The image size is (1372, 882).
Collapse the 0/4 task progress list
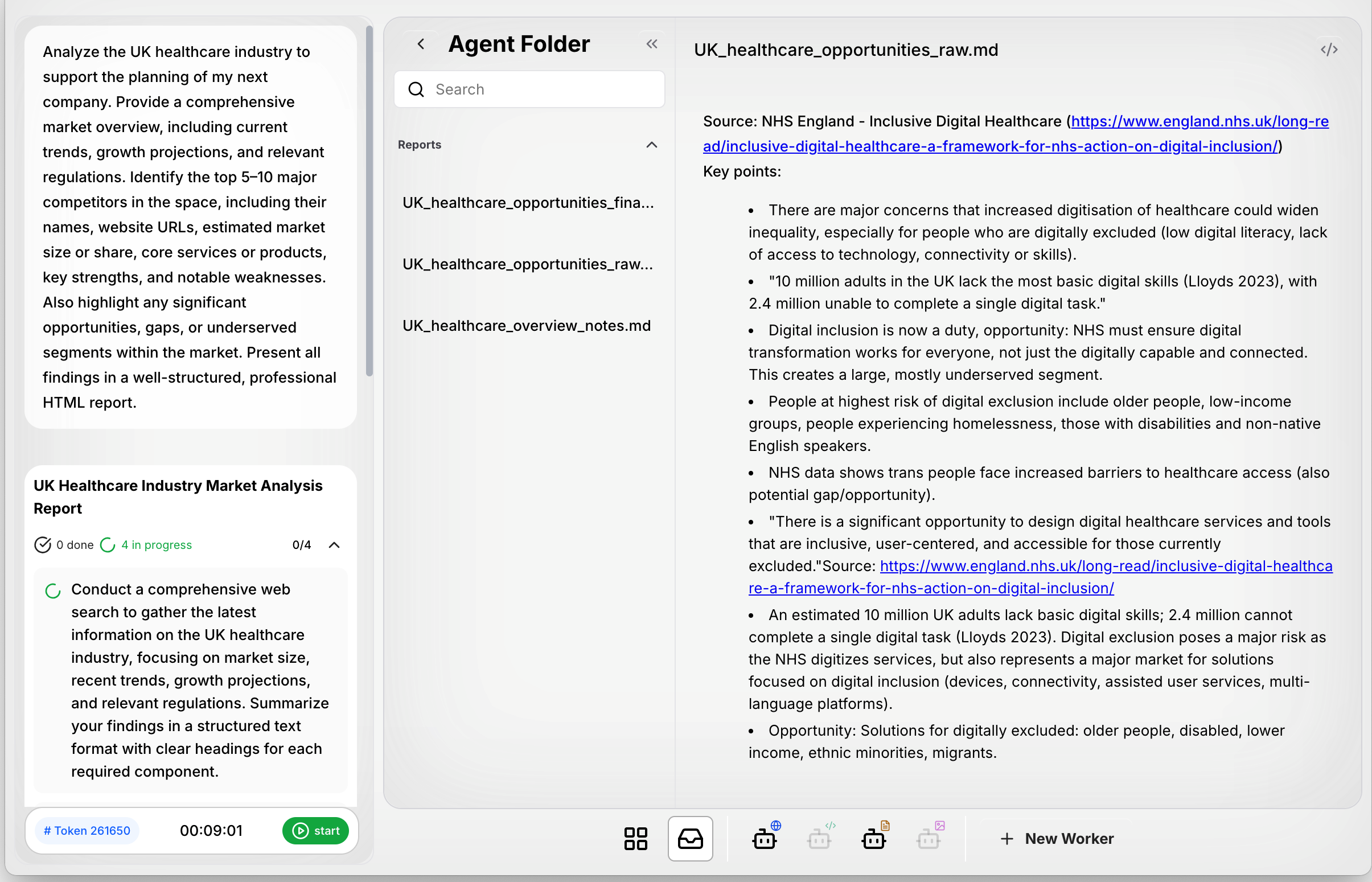(334, 545)
